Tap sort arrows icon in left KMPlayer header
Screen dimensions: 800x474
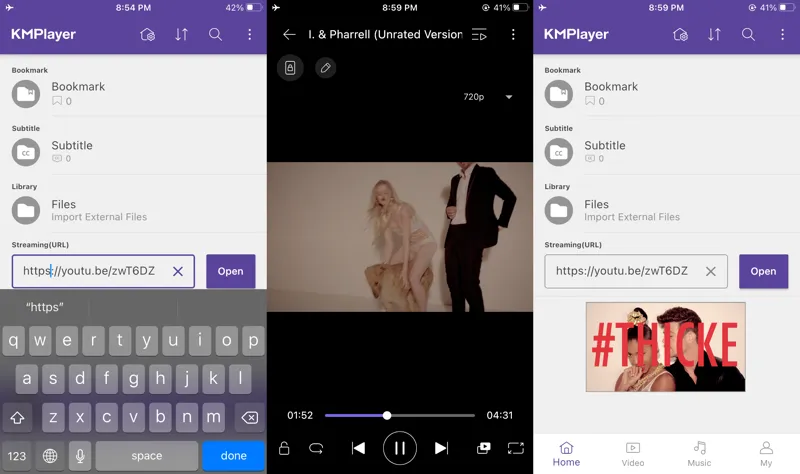tap(182, 35)
